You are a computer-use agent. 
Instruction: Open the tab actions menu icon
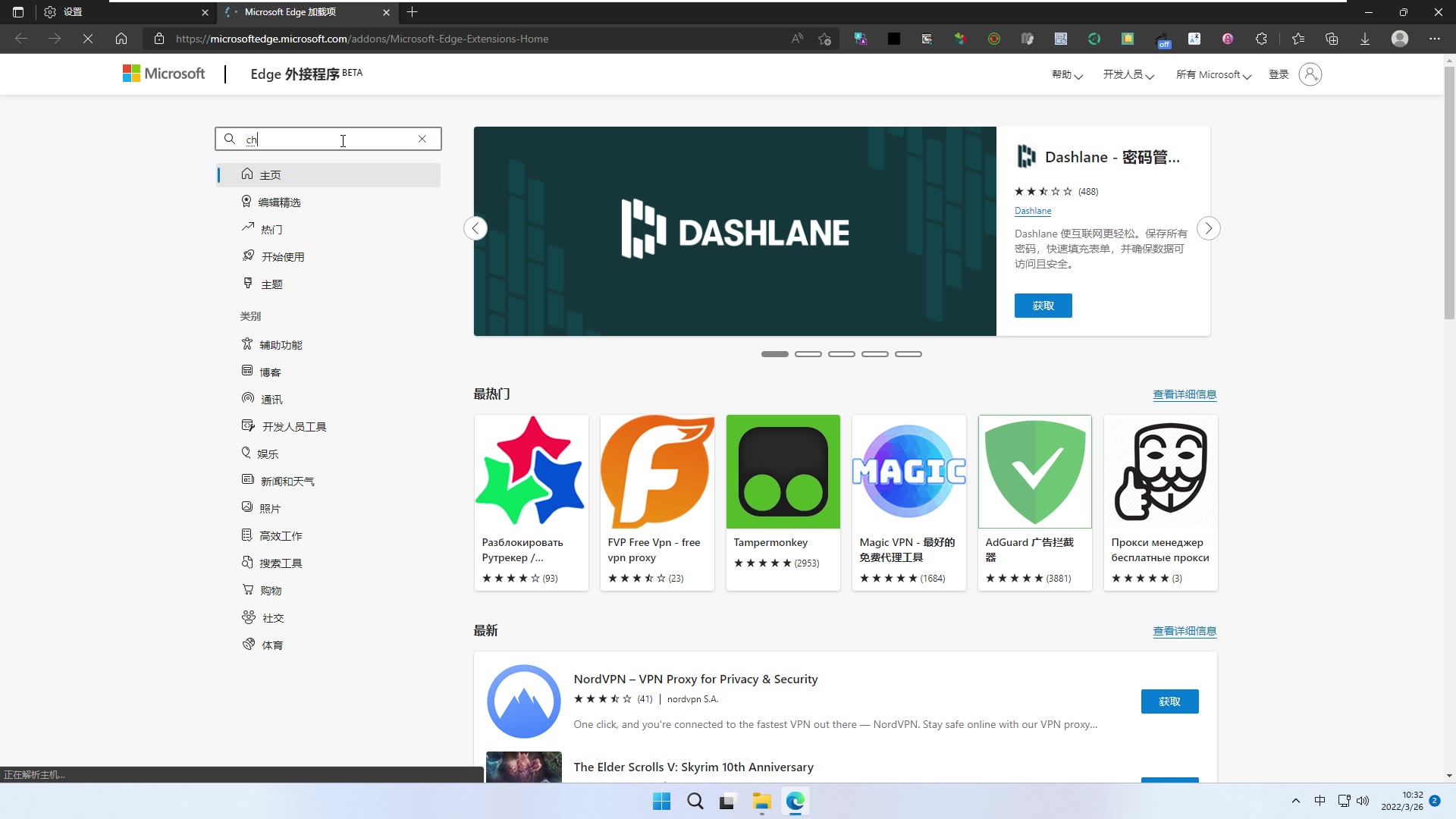pyautogui.click(x=18, y=12)
